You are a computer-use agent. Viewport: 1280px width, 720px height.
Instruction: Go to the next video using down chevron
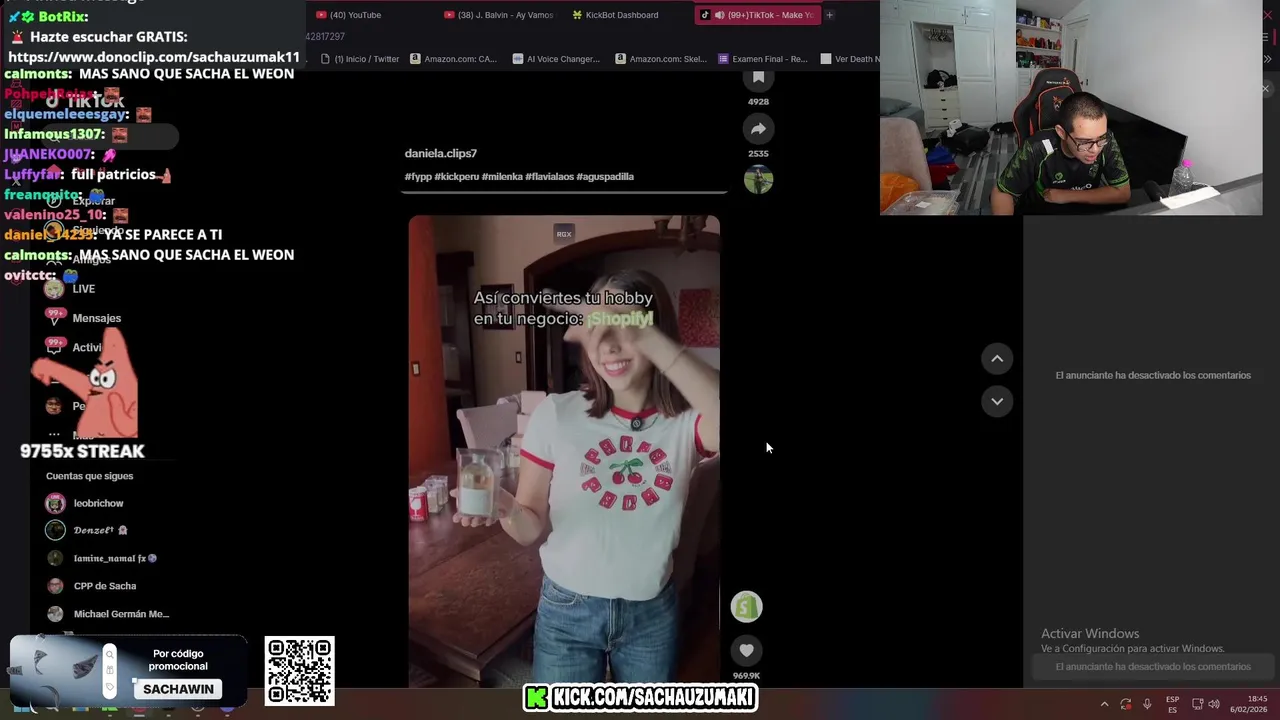997,401
